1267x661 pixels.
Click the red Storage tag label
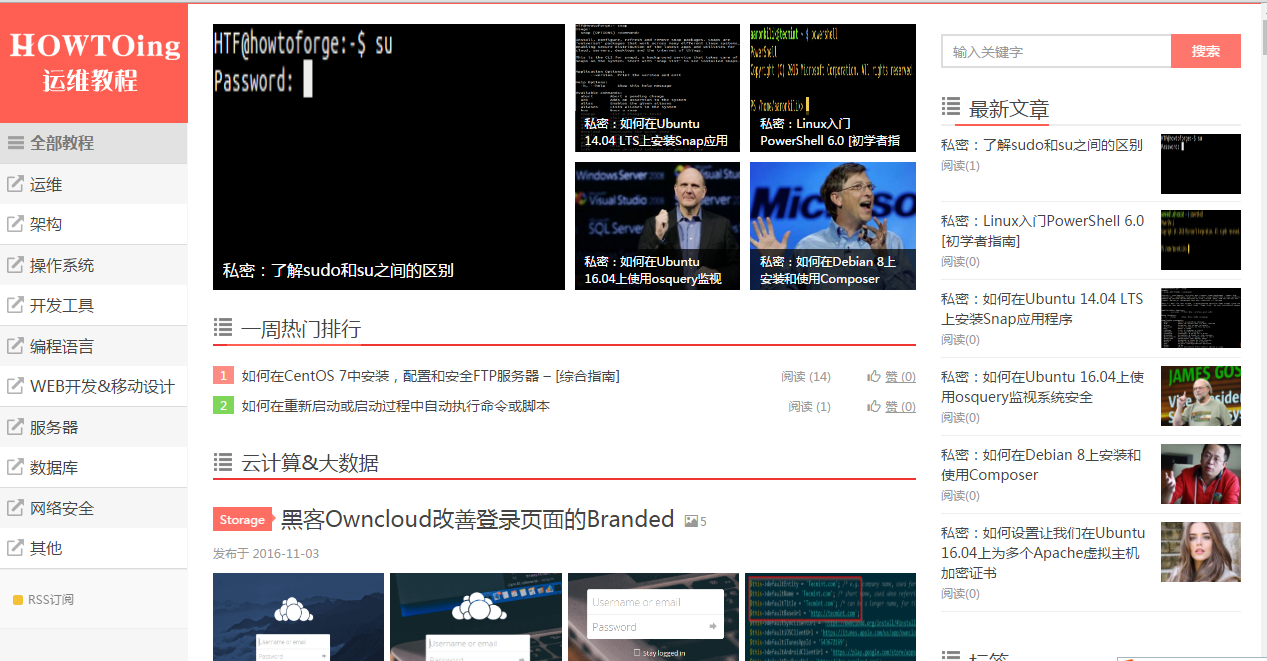coord(242,520)
